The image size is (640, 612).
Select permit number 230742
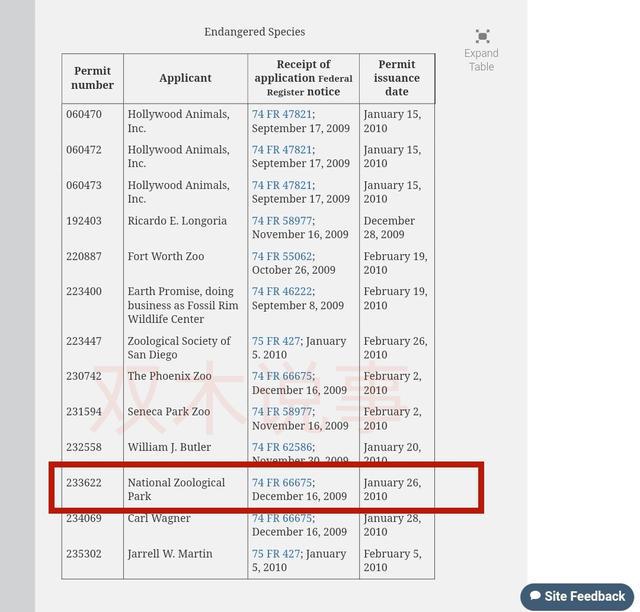click(84, 376)
